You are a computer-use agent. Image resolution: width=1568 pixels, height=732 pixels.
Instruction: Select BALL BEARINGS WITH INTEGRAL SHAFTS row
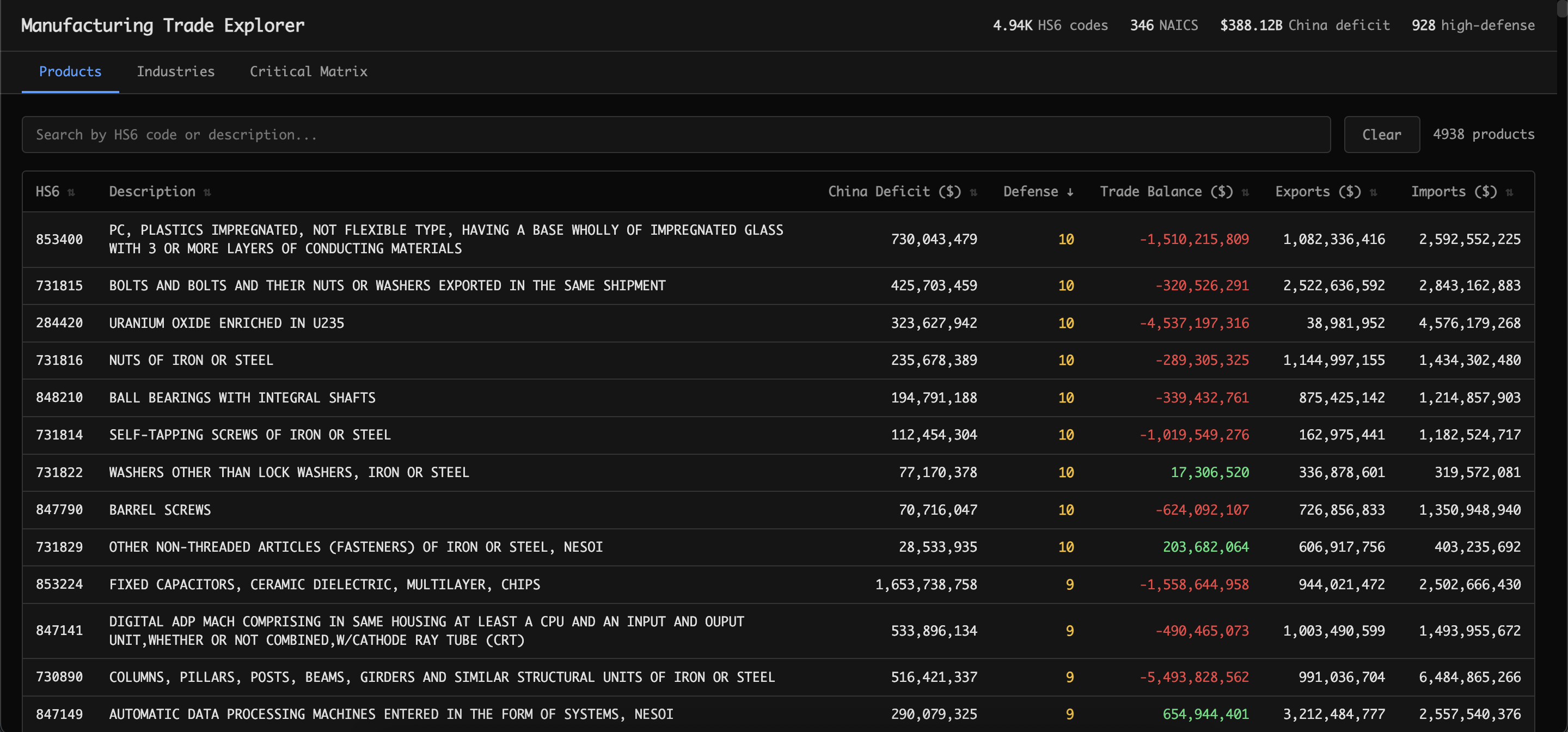242,398
